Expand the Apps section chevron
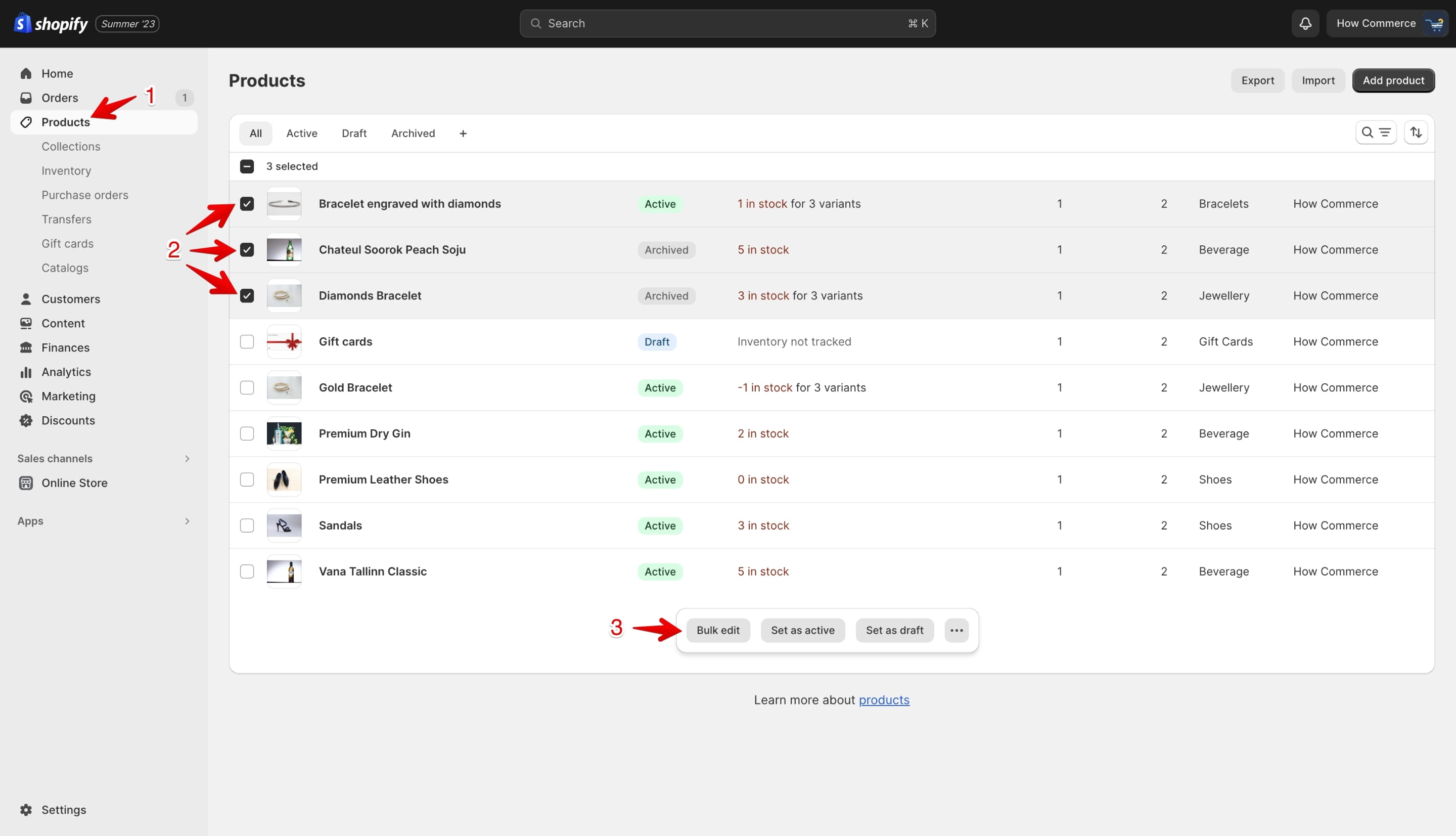This screenshot has width=1456, height=836. click(187, 521)
